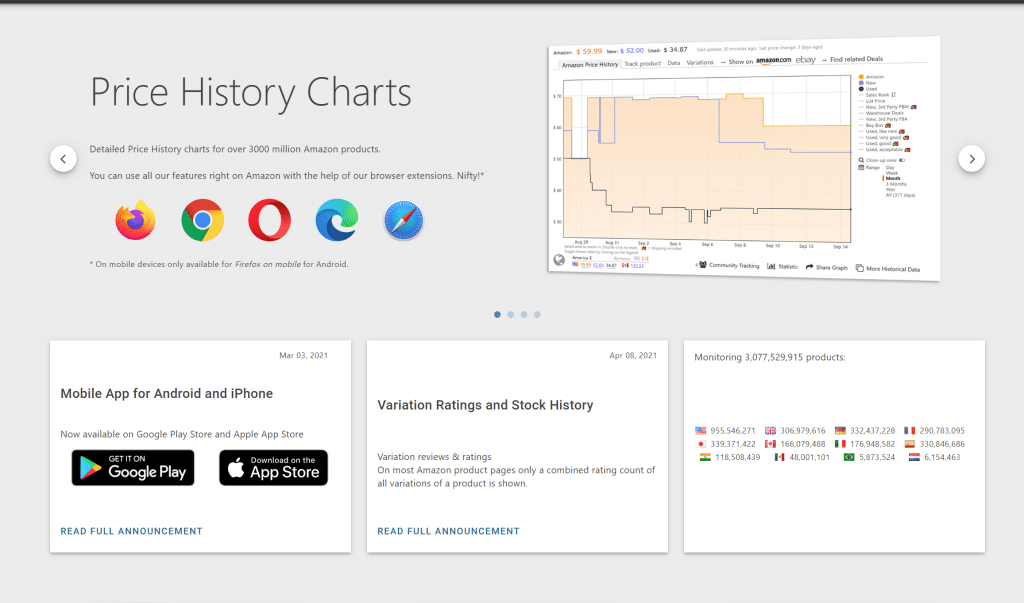
Task: Go to previous carousel slide arrow
Action: [x=63, y=158]
